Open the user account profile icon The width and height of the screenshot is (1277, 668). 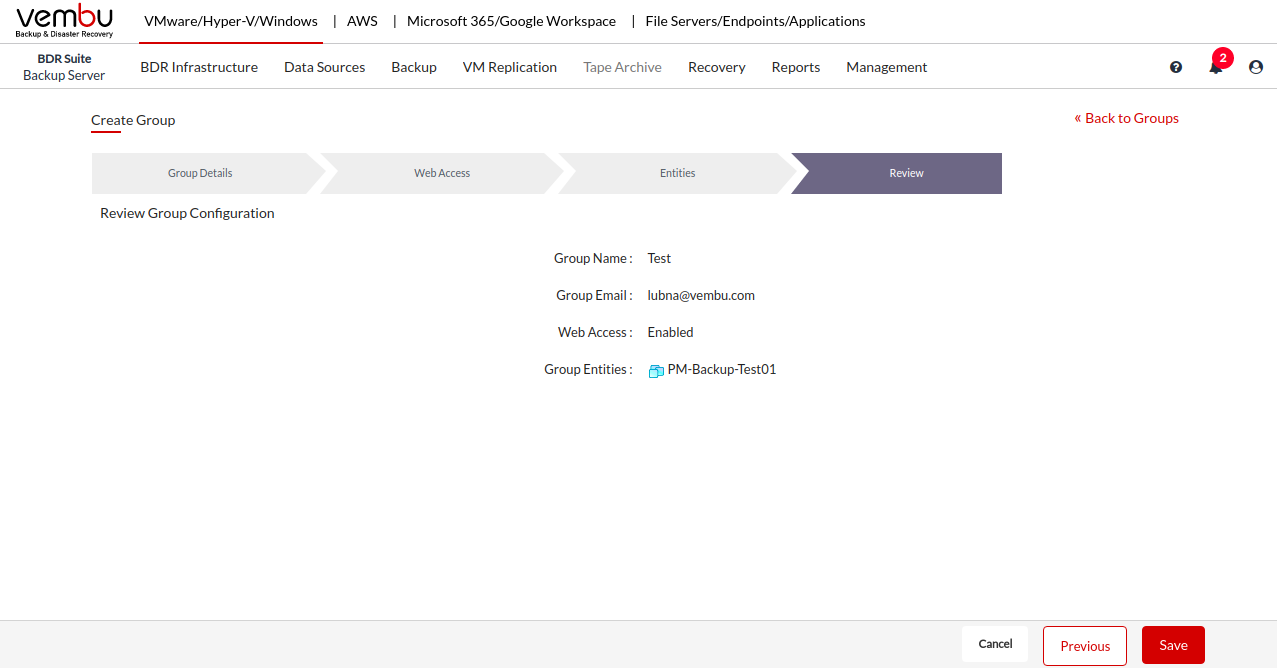[1256, 67]
